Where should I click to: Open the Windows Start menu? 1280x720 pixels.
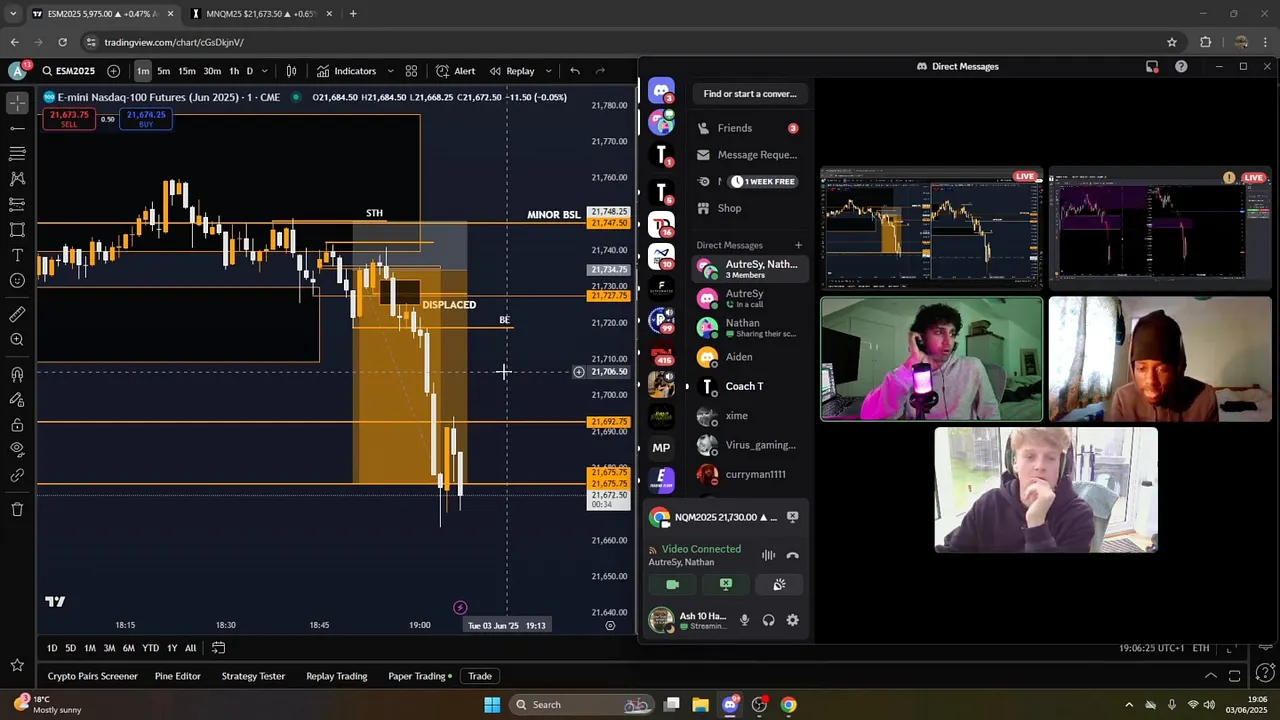(x=492, y=705)
